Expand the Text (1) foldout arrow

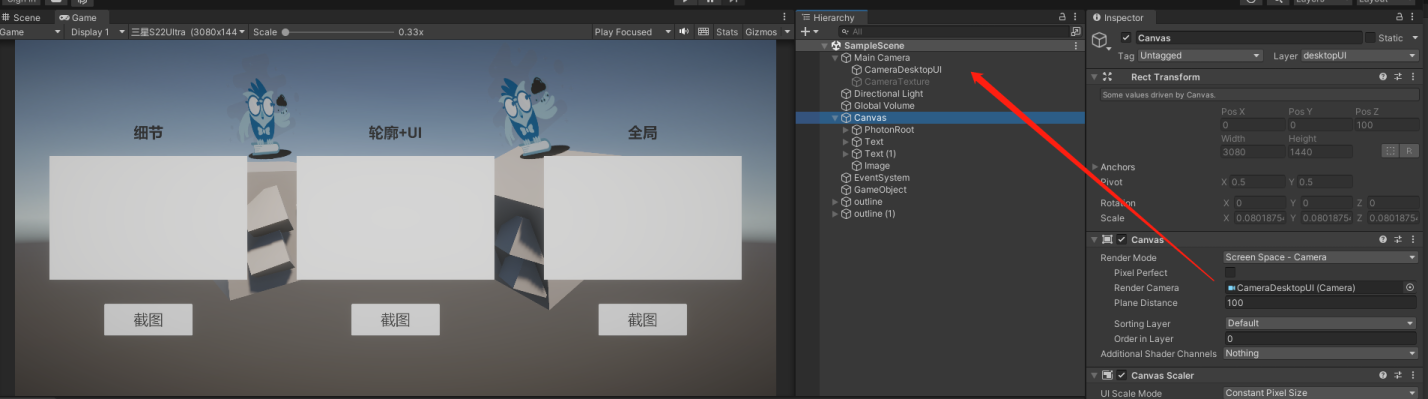point(846,154)
